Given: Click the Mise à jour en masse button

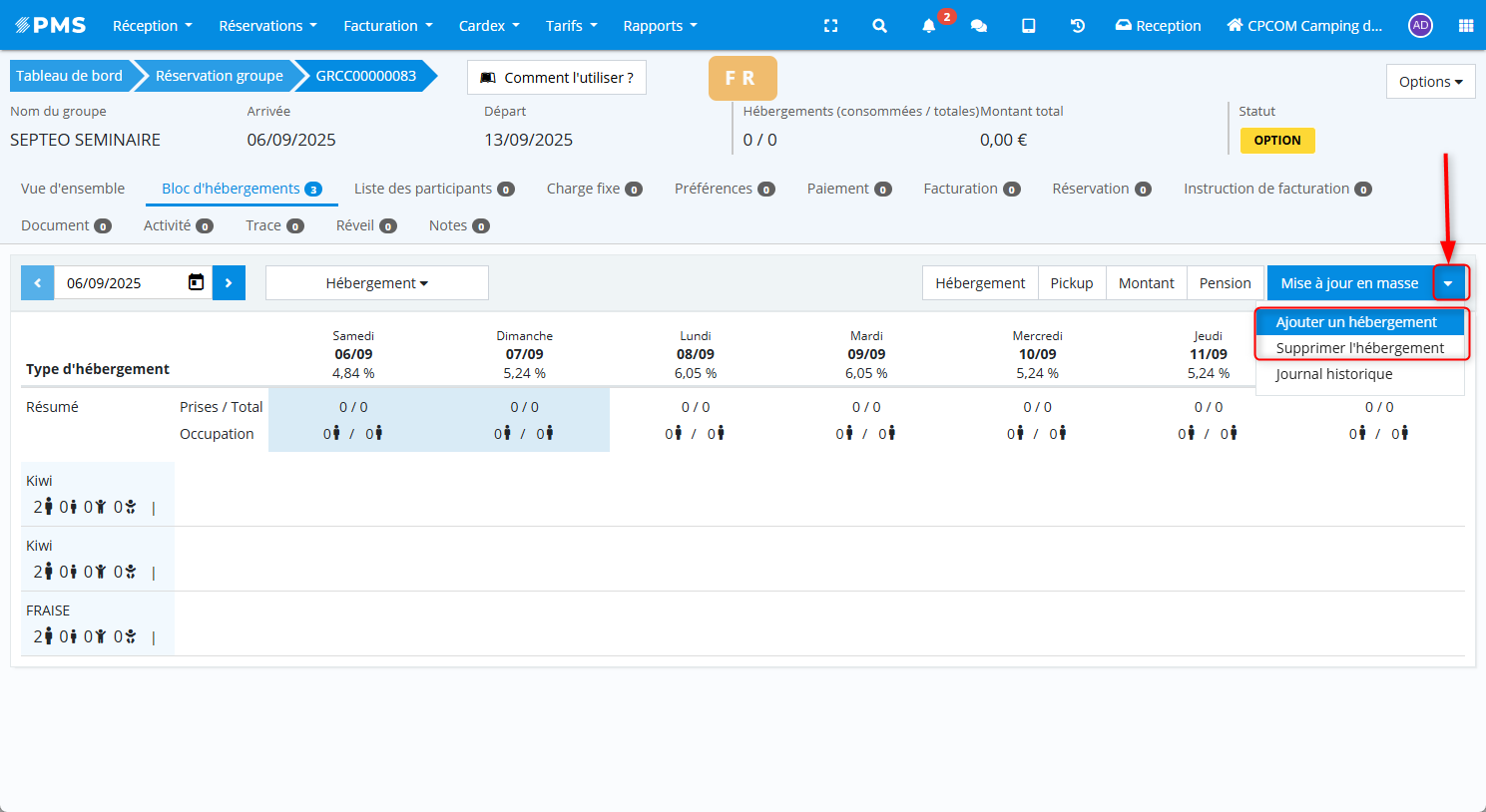Looking at the screenshot, I should point(1349,283).
